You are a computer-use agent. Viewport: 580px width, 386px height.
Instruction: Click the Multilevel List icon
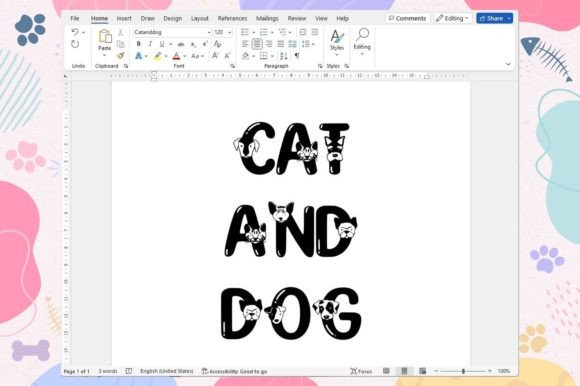(x=283, y=32)
